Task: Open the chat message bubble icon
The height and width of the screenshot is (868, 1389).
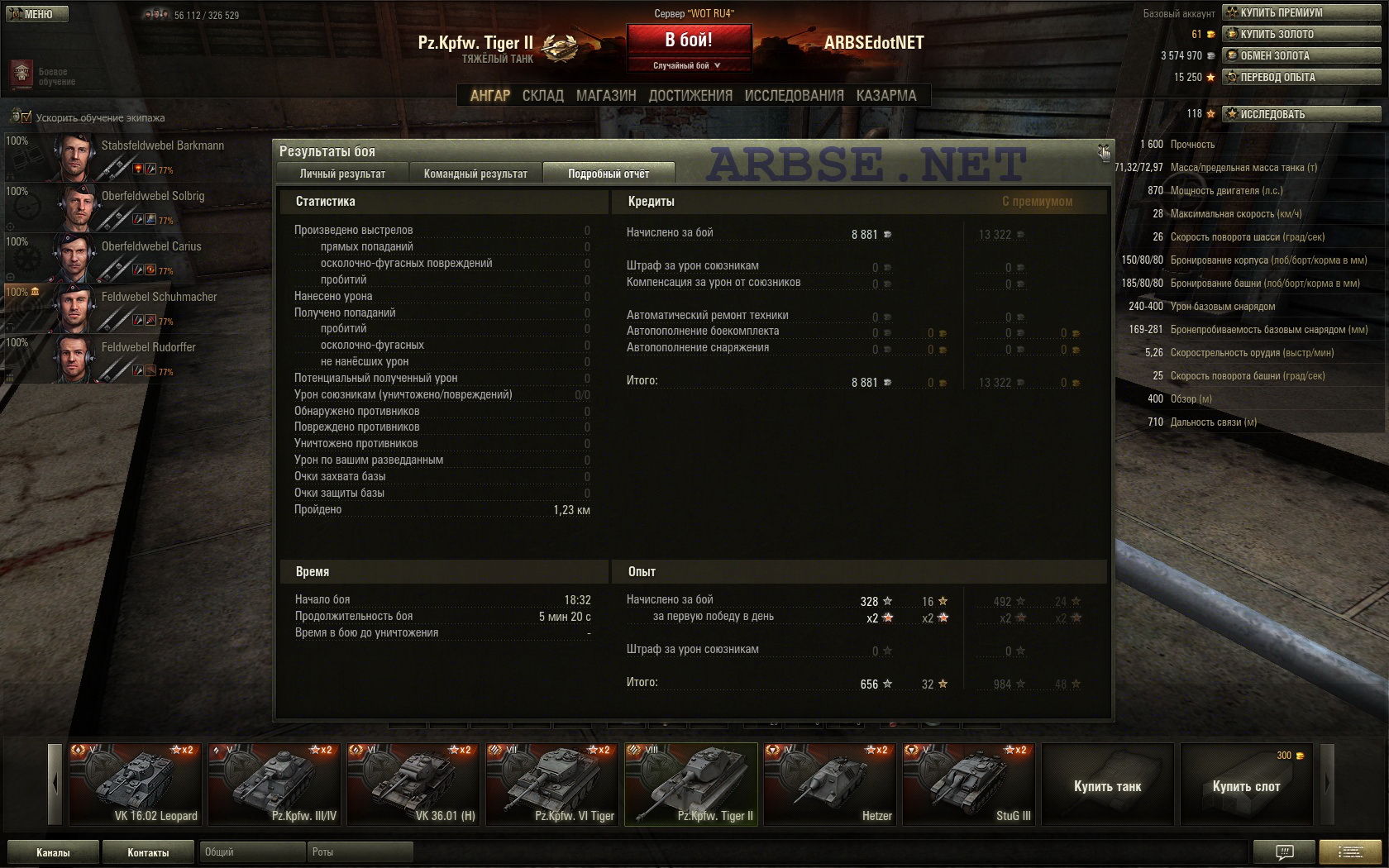Action: [1284, 851]
